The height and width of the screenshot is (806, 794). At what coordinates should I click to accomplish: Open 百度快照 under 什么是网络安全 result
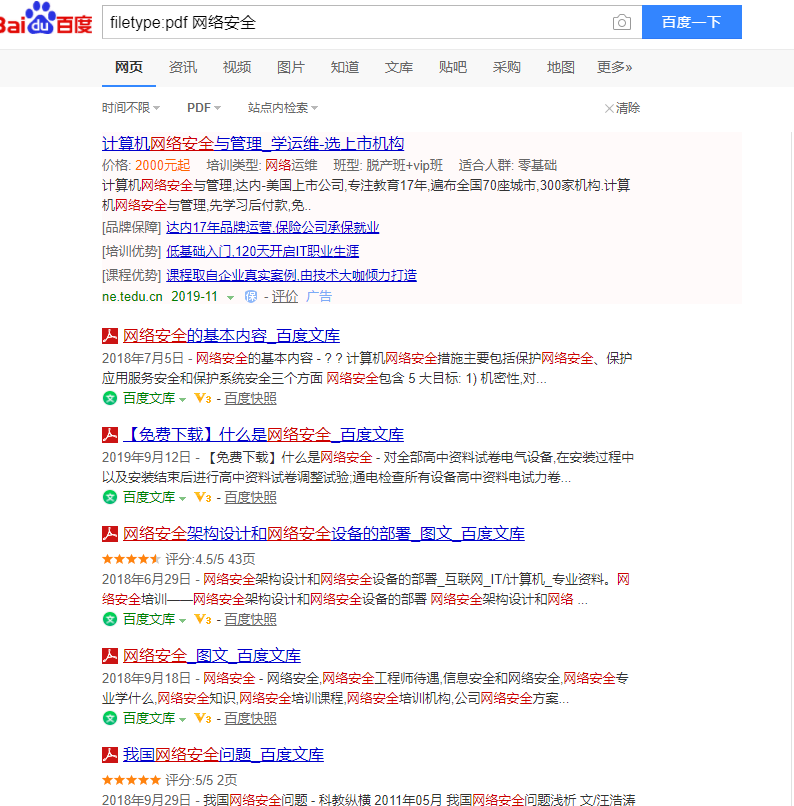point(250,498)
